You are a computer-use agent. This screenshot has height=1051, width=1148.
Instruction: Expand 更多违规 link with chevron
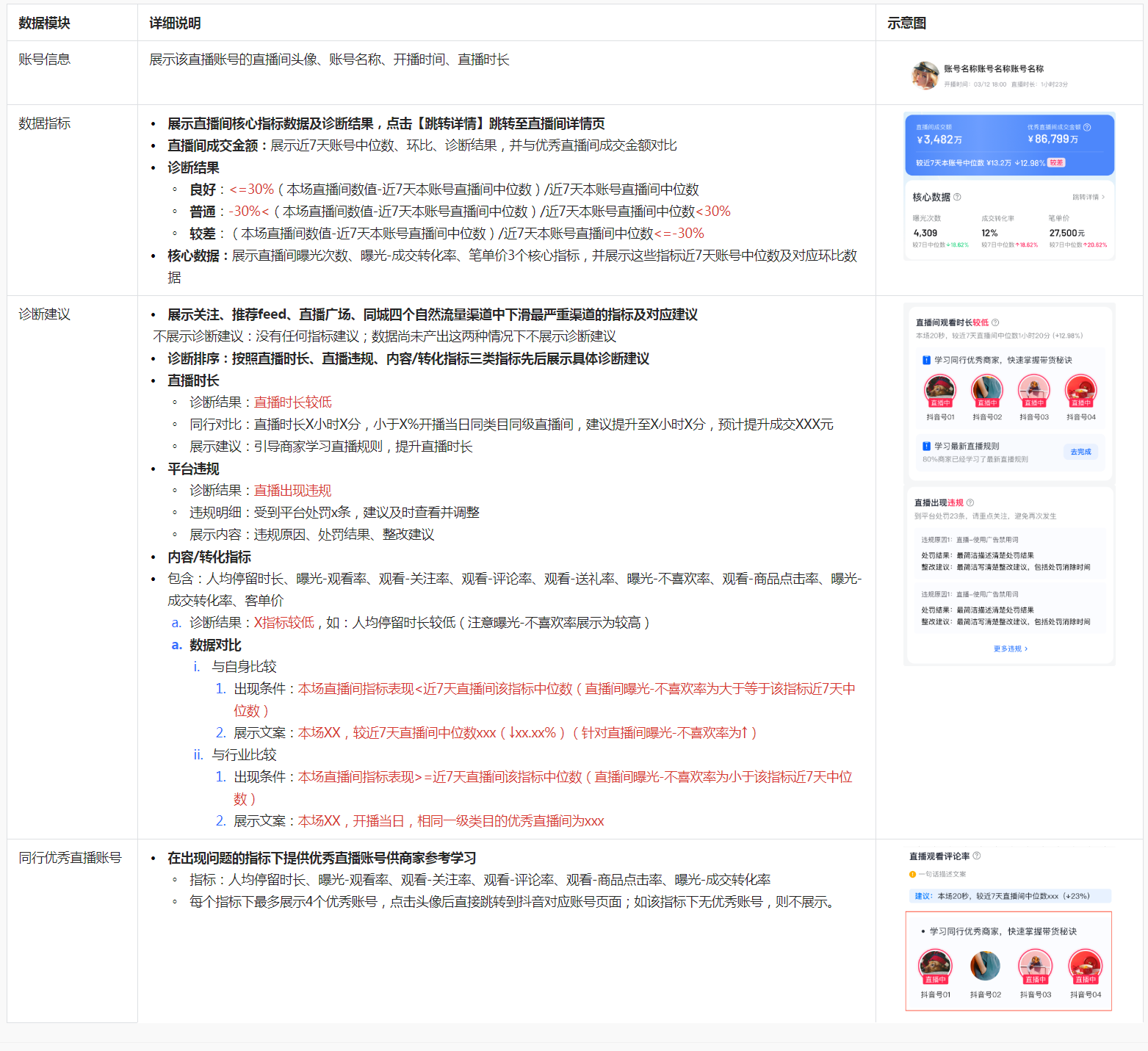(x=1010, y=649)
